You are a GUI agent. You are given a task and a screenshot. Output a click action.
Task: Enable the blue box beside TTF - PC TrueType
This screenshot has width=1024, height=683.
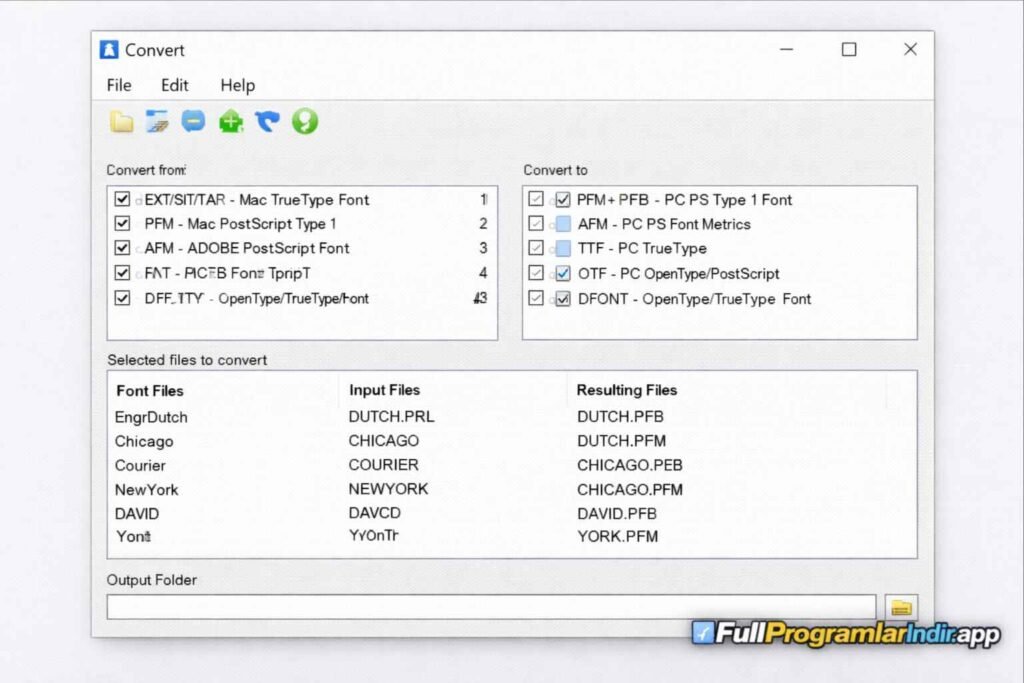click(563, 248)
